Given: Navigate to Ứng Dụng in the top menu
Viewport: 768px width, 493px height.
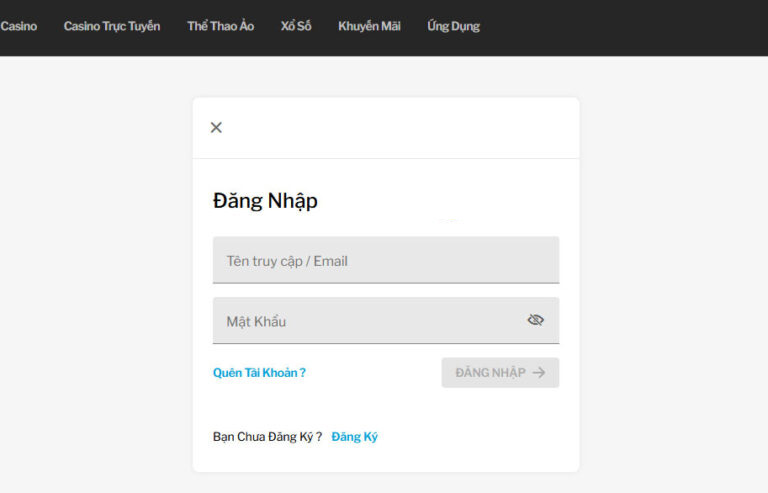Looking at the screenshot, I should pyautogui.click(x=453, y=26).
